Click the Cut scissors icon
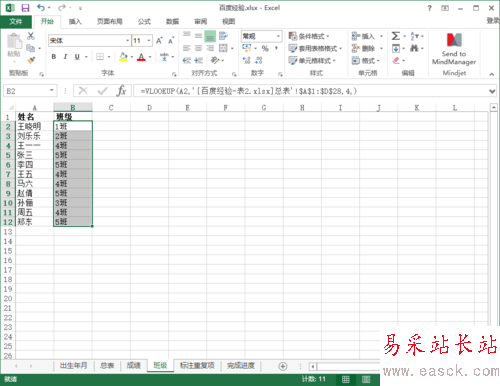 coord(31,36)
